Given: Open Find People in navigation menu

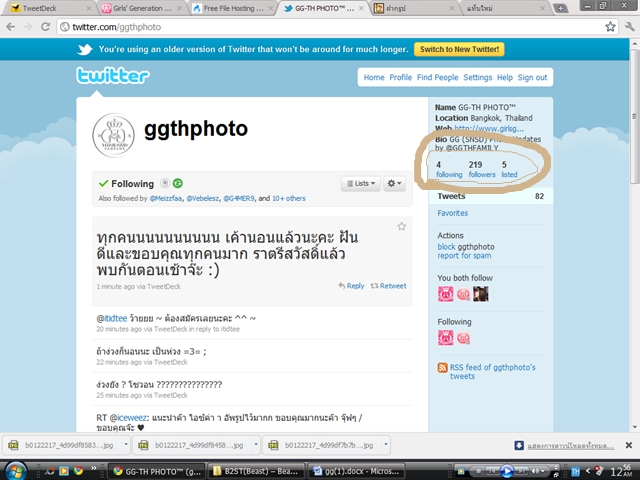Looking at the screenshot, I should click(438, 78).
